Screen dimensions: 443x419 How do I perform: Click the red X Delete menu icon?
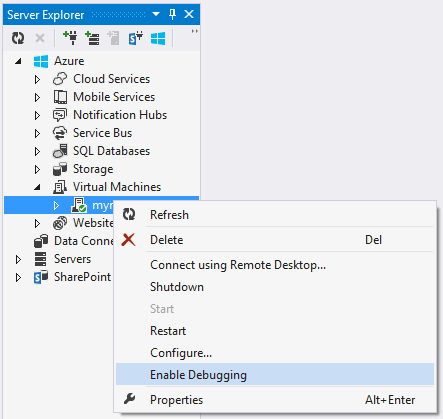(x=128, y=240)
